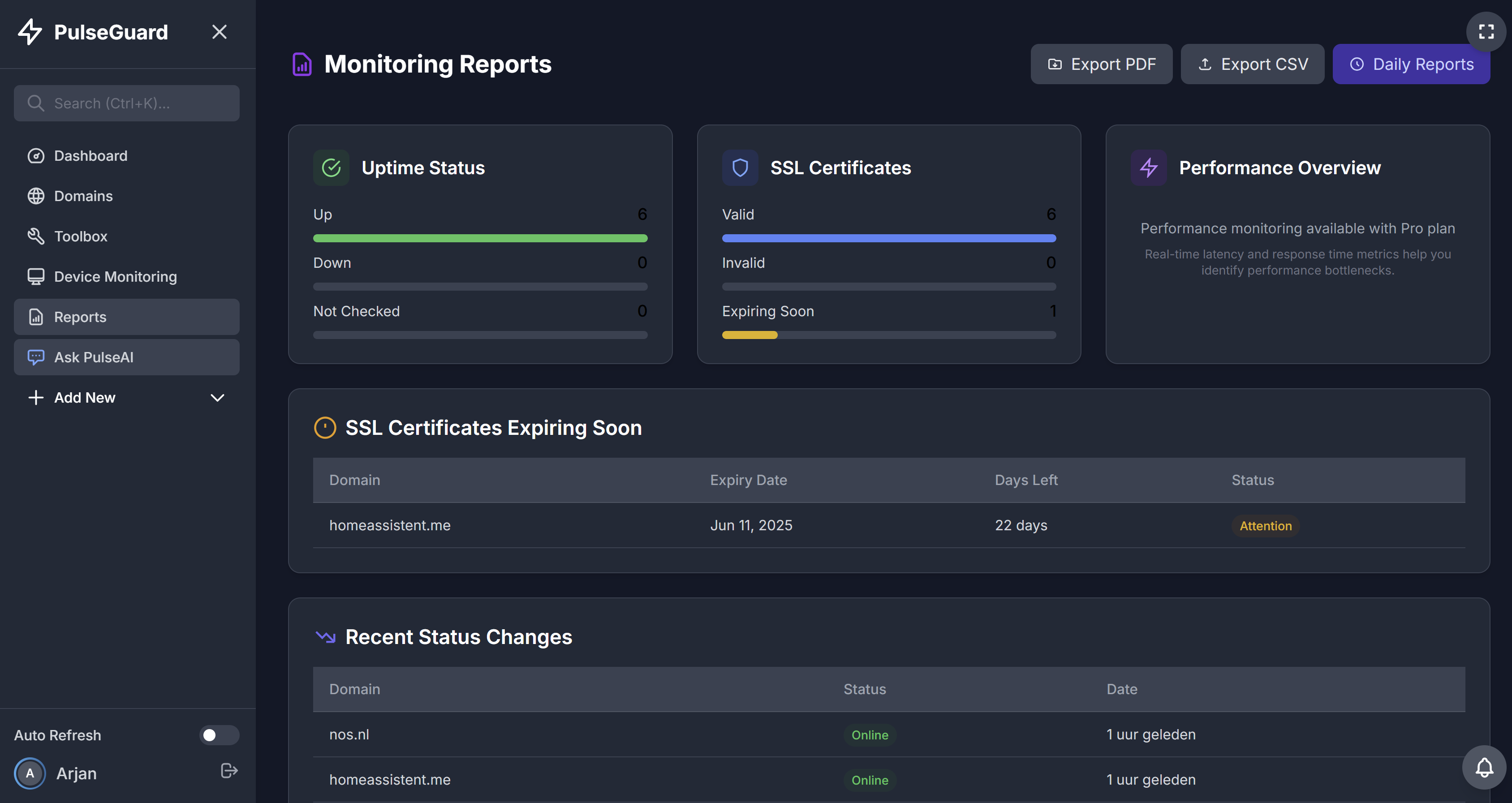Image resolution: width=1512 pixels, height=803 pixels.
Task: Click the fullscreen expand icon
Action: coord(1486,32)
